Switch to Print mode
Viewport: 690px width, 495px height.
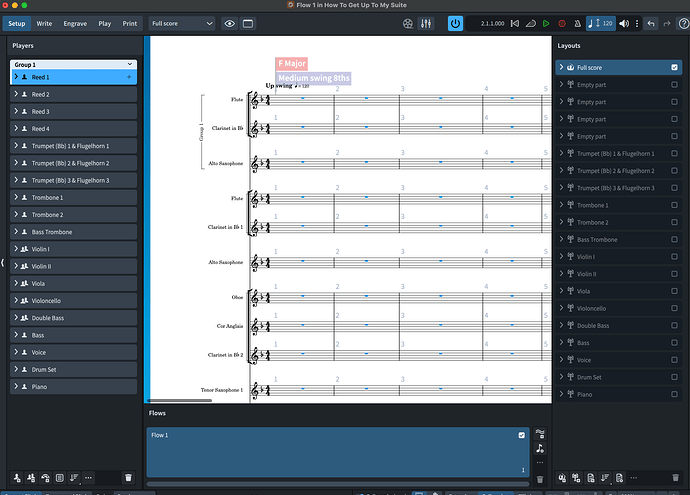(129, 24)
